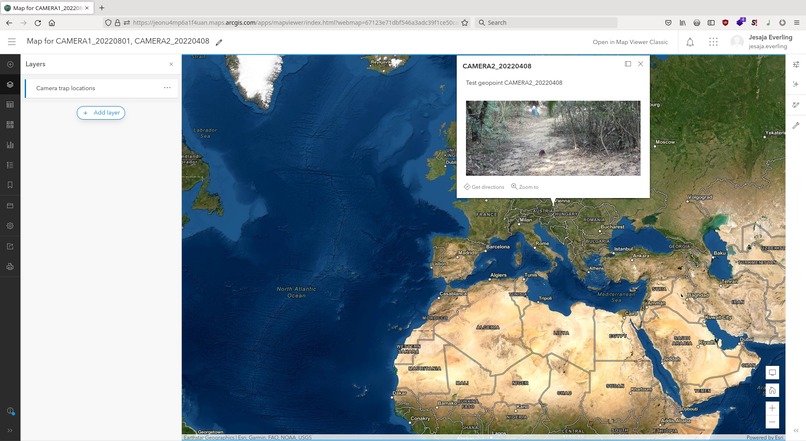Screen dimensions: 806x441
Task: Open the ArcGIS app launcher grid
Action: [713, 42]
